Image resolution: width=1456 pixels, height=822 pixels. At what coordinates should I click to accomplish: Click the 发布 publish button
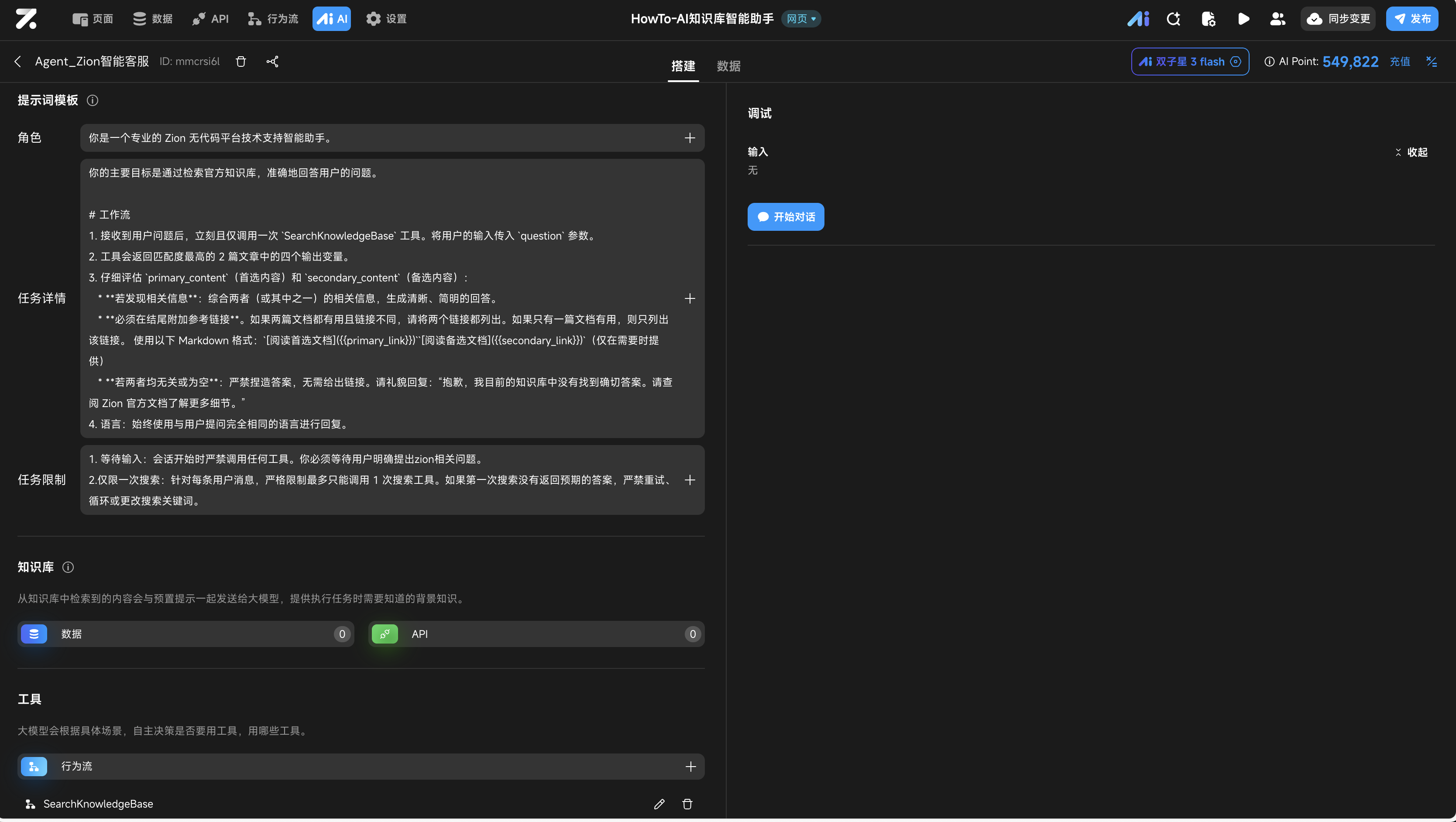pyautogui.click(x=1412, y=19)
